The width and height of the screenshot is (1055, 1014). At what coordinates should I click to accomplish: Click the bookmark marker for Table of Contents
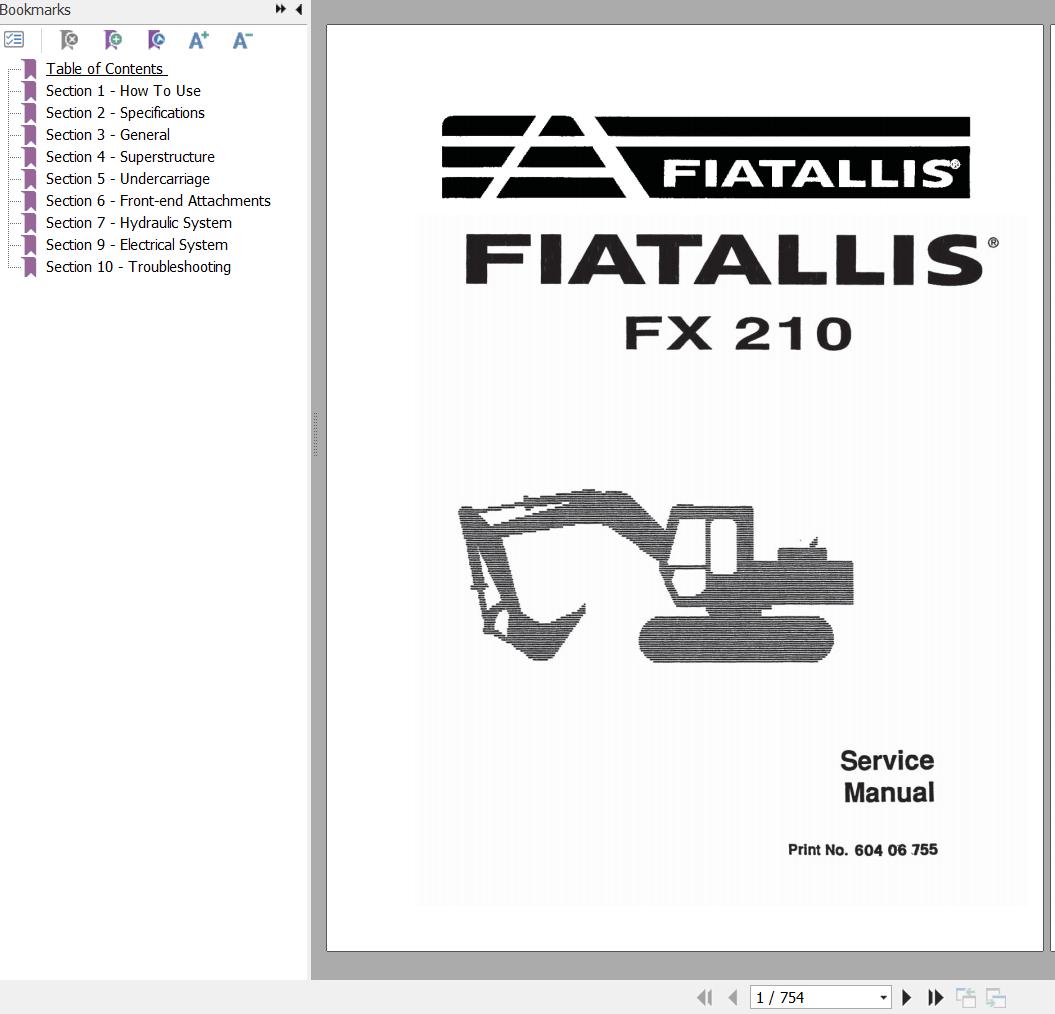click(x=30, y=68)
